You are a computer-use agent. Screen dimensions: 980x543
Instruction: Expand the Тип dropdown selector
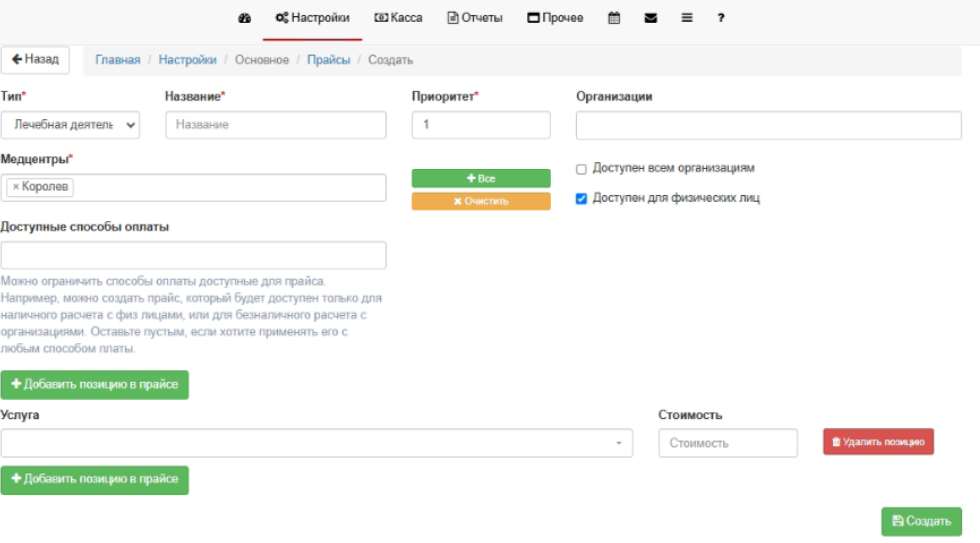point(70,125)
